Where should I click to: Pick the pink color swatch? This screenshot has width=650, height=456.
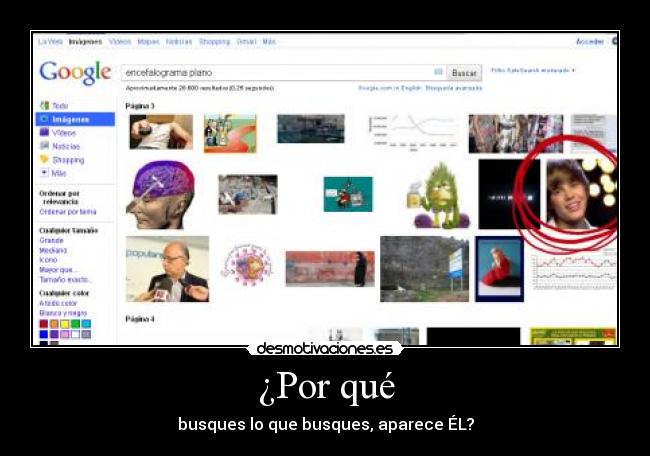(65, 334)
